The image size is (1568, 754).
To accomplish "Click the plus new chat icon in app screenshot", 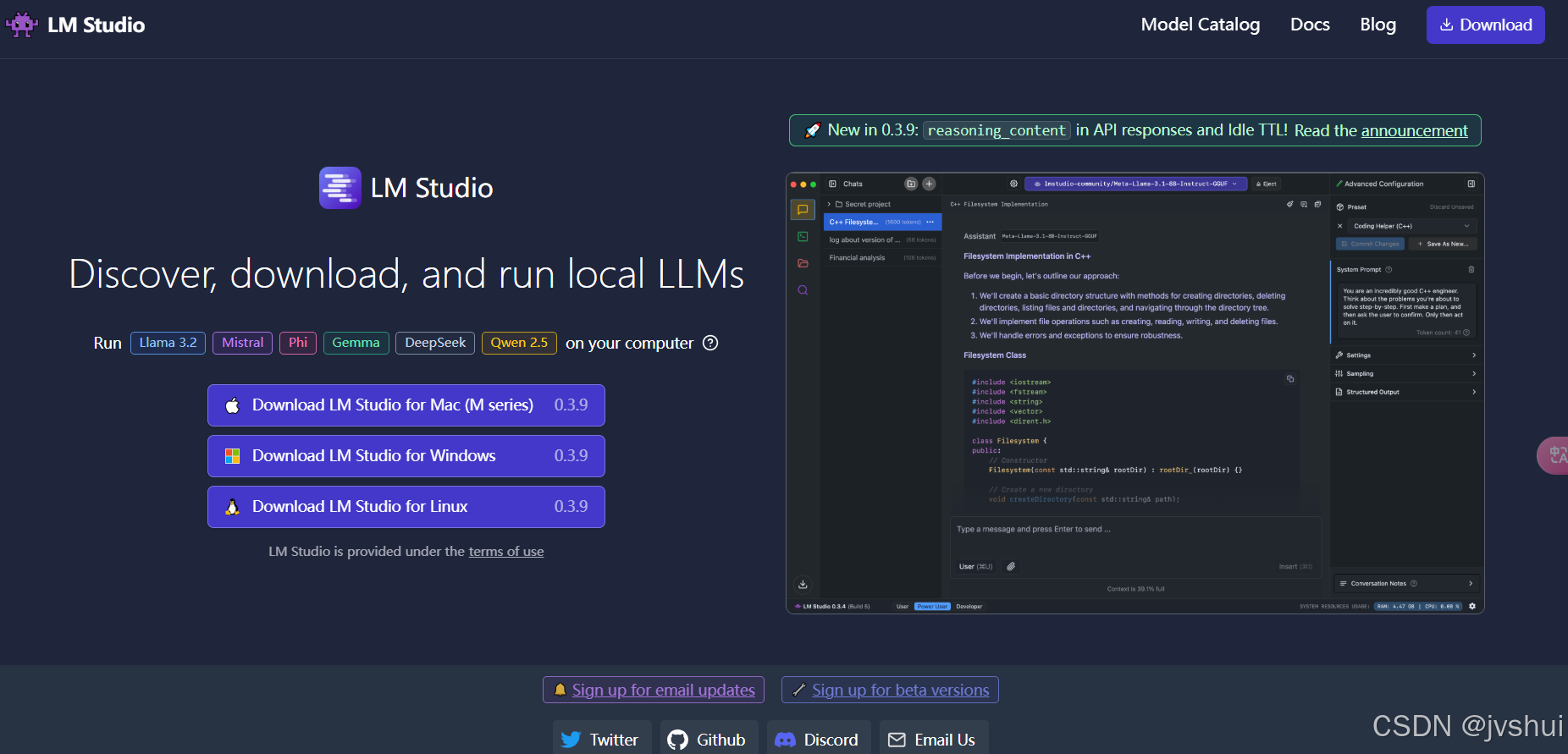I will [929, 184].
